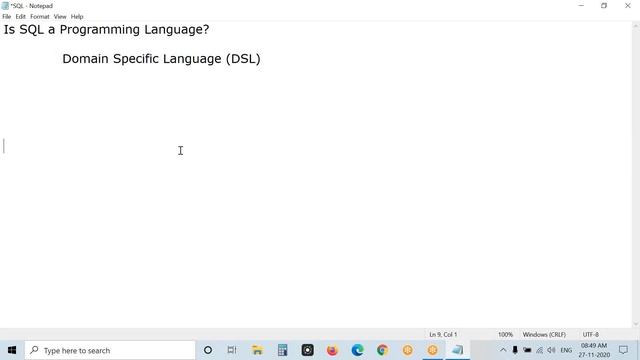Launch Firefox from the taskbar

pos(332,350)
